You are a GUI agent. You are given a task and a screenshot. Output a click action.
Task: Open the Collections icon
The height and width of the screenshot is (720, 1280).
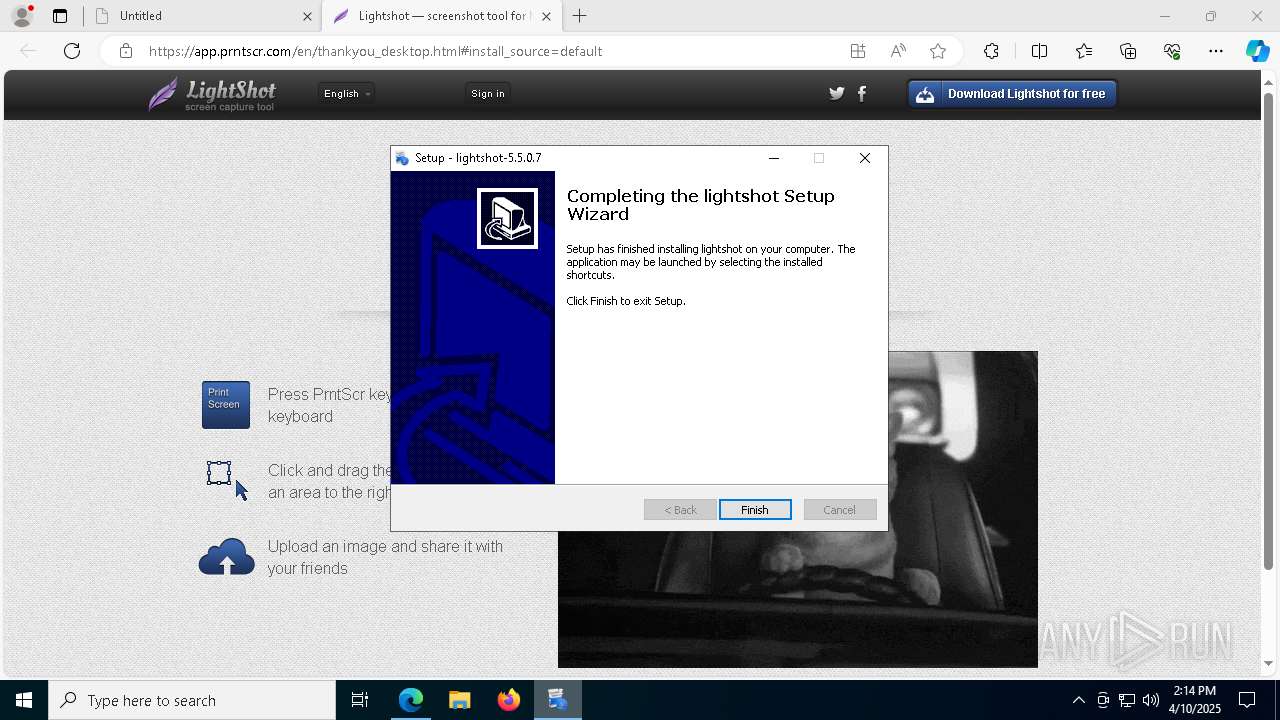tap(1128, 51)
